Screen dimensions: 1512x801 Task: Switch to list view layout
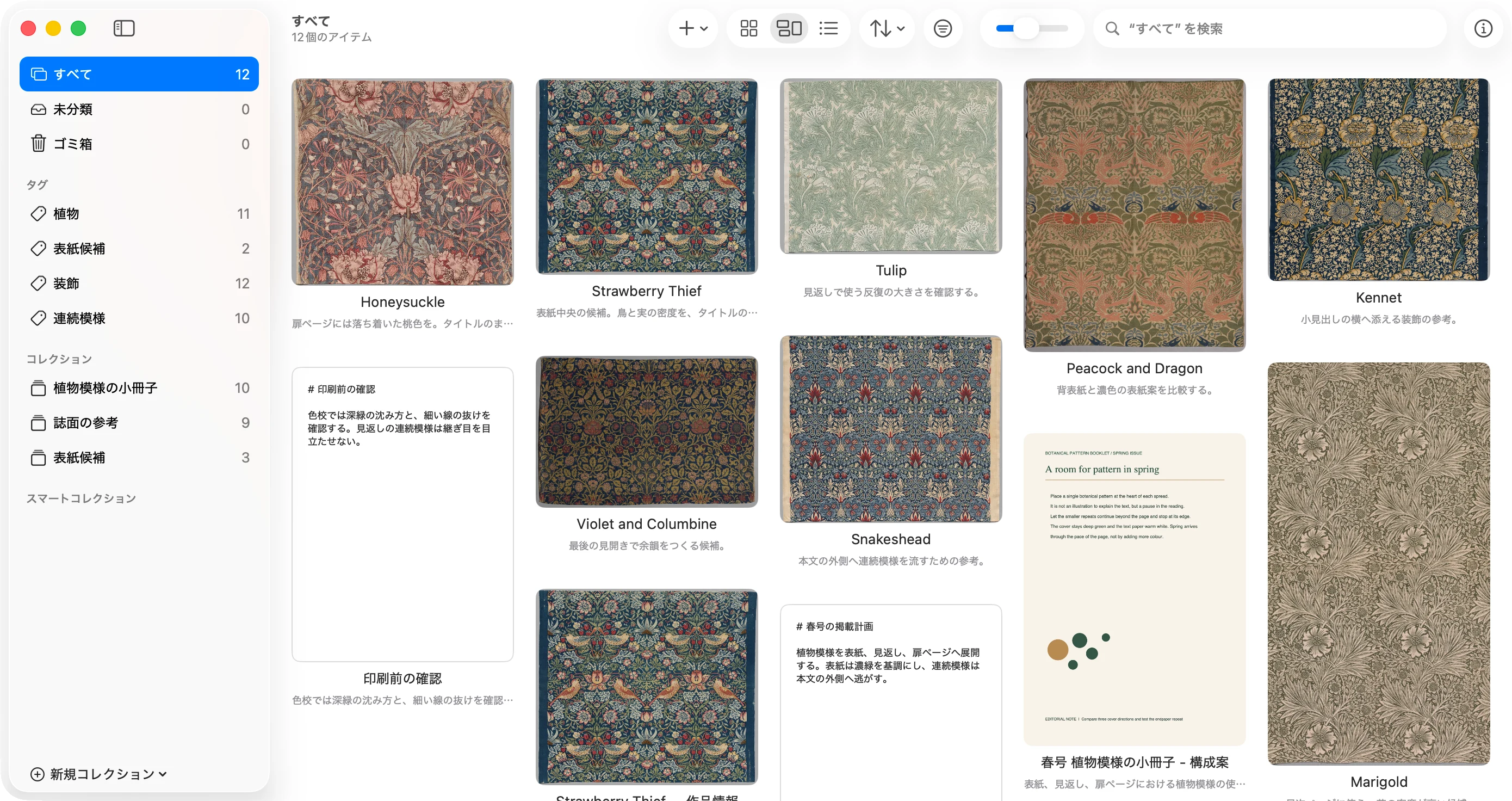(x=828, y=28)
